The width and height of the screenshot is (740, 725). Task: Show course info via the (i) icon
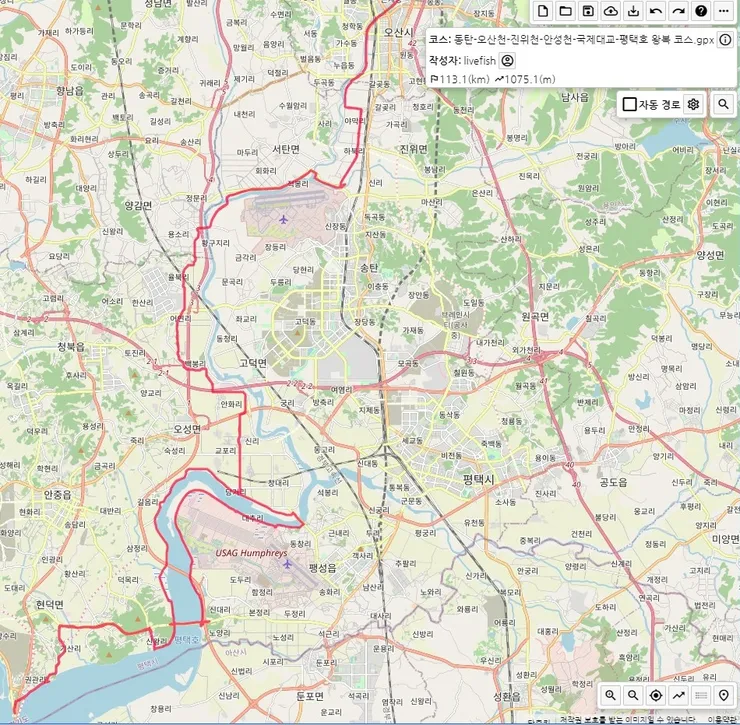click(x=725, y=40)
